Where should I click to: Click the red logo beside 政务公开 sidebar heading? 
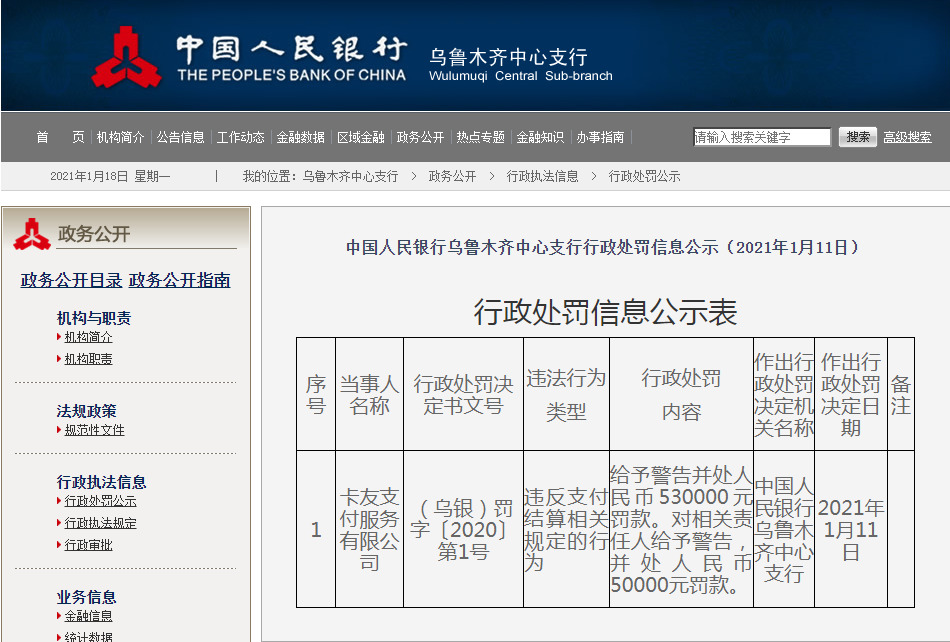(x=32, y=234)
